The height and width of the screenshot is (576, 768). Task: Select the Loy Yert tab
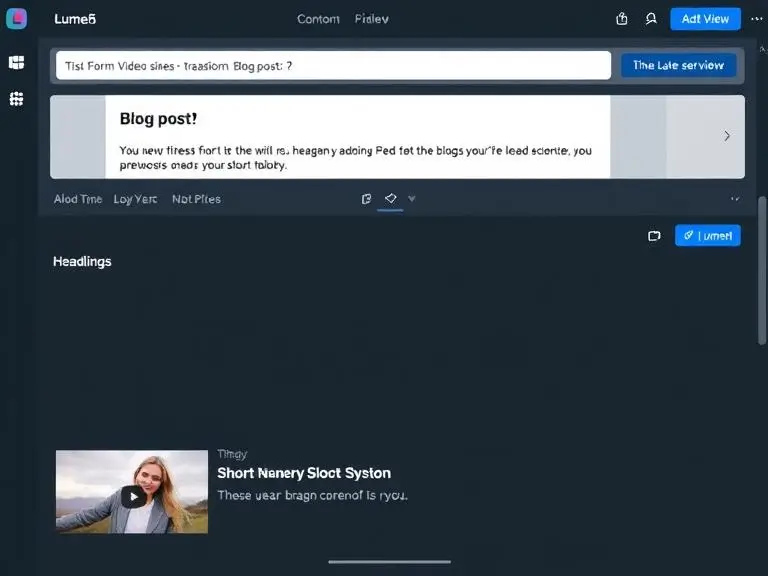coord(135,199)
